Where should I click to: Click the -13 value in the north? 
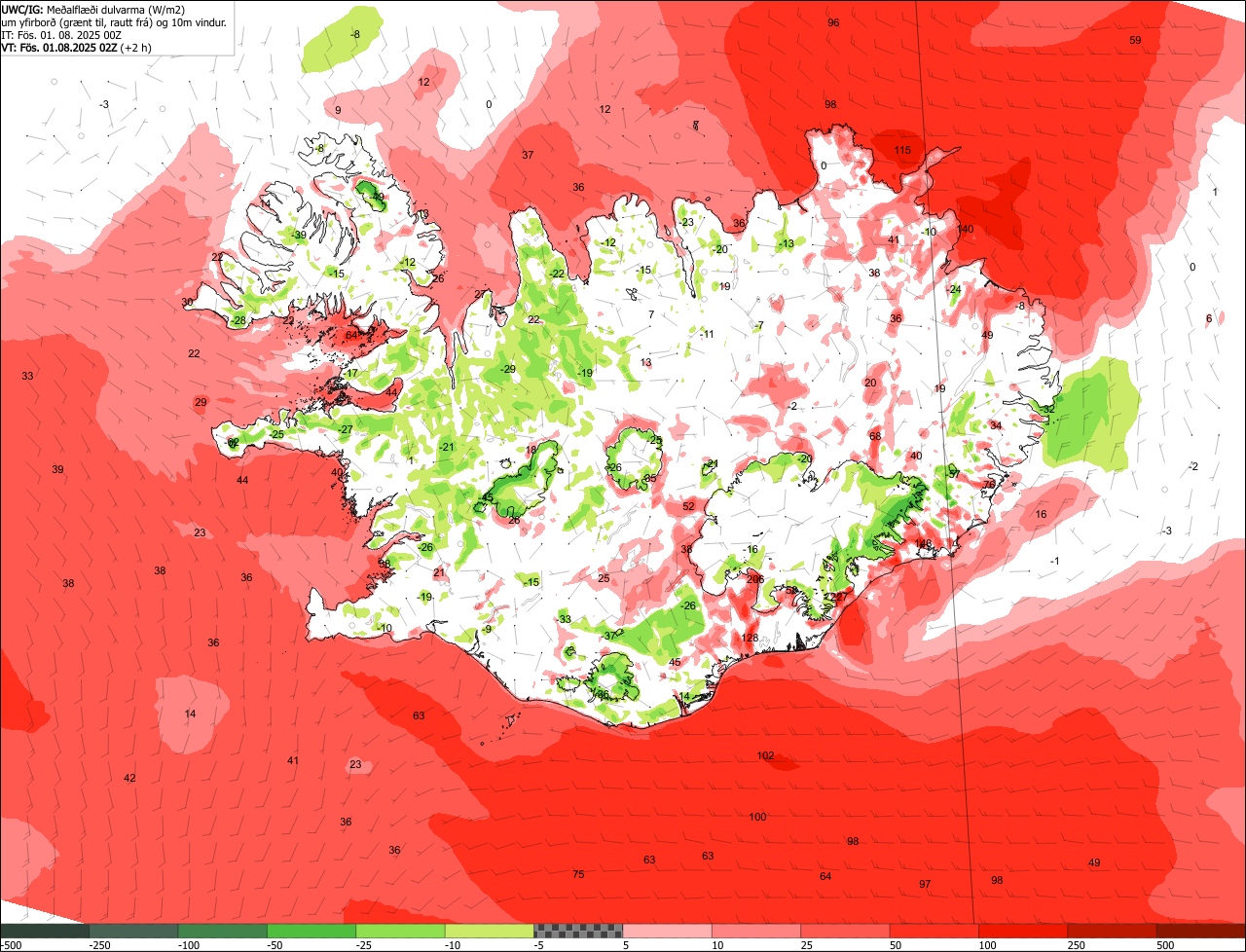(786, 243)
